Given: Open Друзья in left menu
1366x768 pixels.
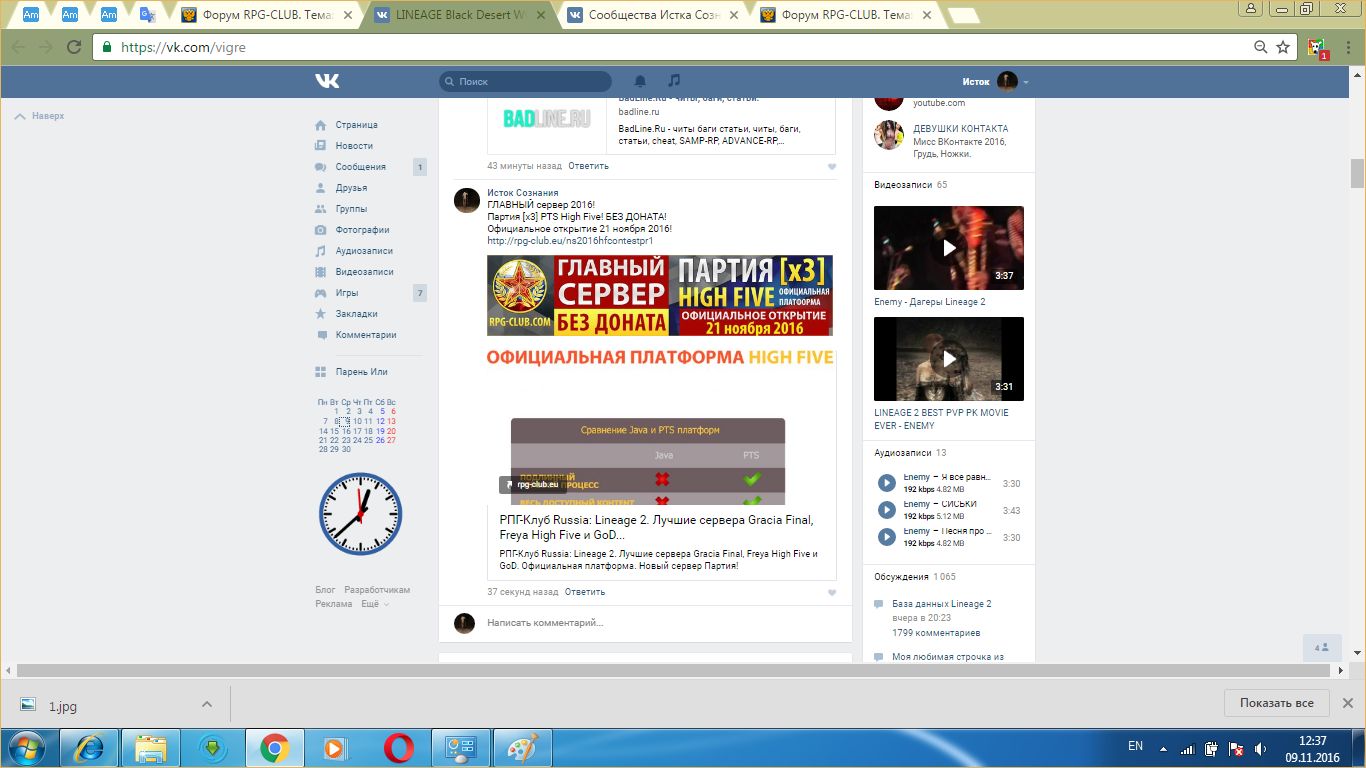Looking at the screenshot, I should [351, 188].
